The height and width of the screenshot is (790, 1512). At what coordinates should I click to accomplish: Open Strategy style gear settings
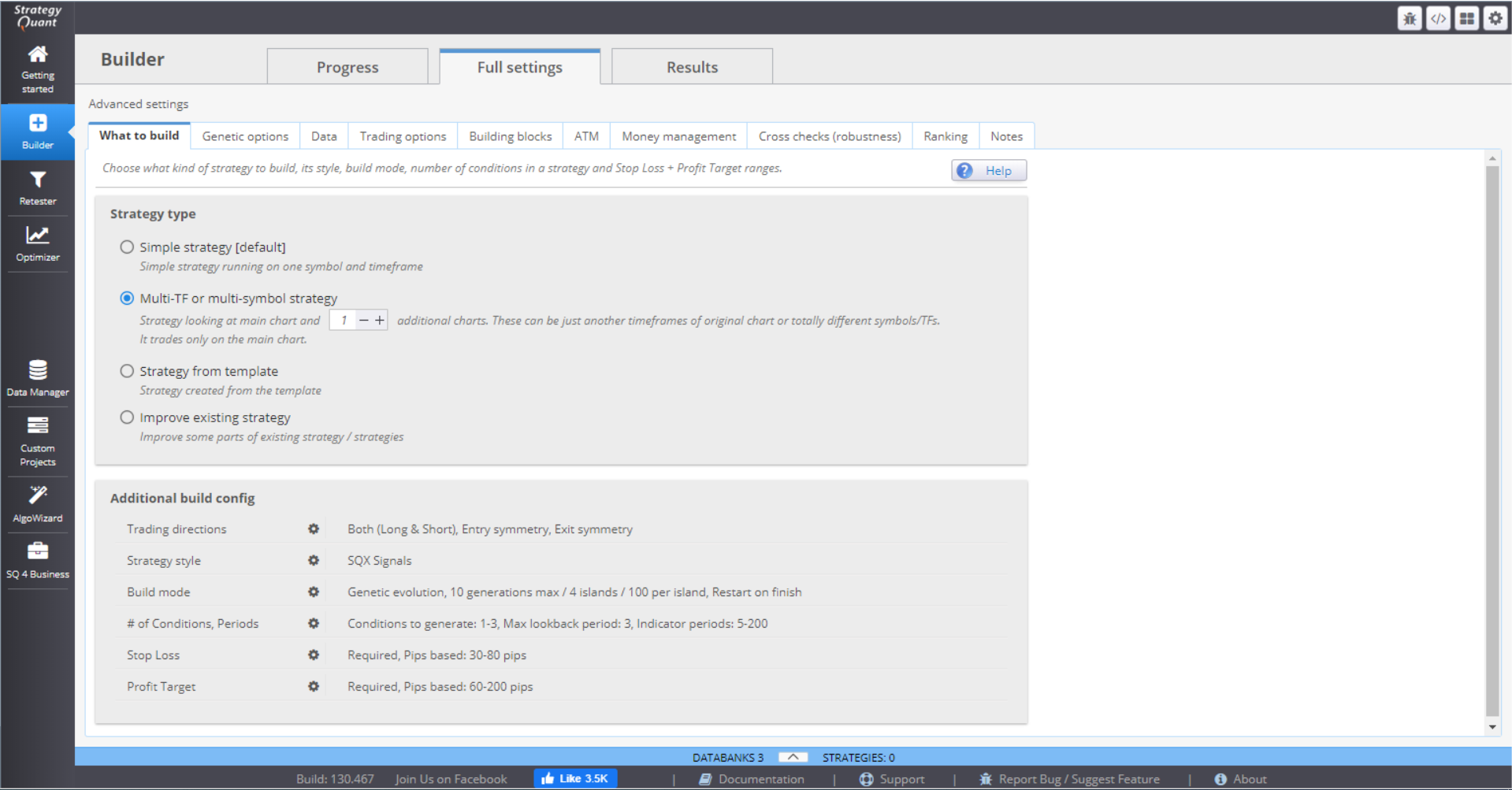[x=314, y=560]
